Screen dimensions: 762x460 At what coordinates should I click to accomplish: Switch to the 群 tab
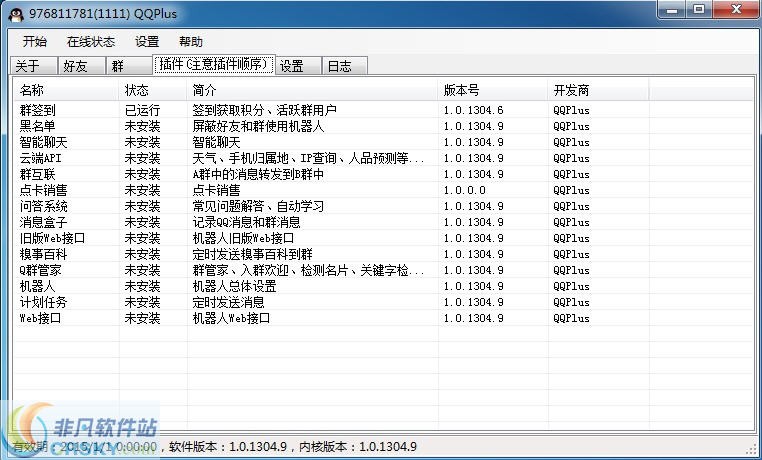(x=129, y=66)
